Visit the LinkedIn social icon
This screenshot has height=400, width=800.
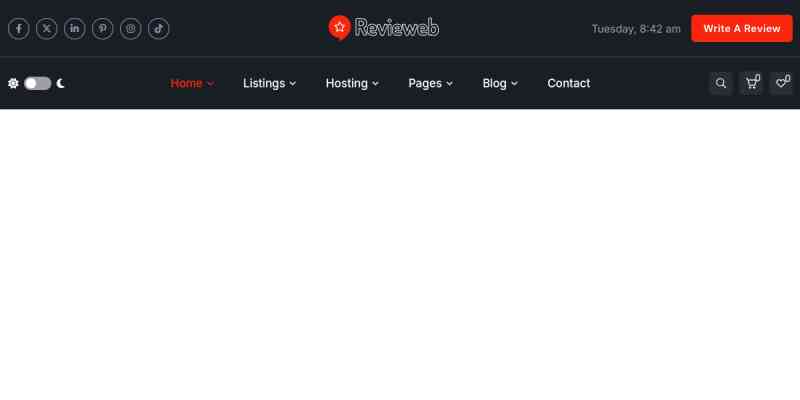[74, 29]
